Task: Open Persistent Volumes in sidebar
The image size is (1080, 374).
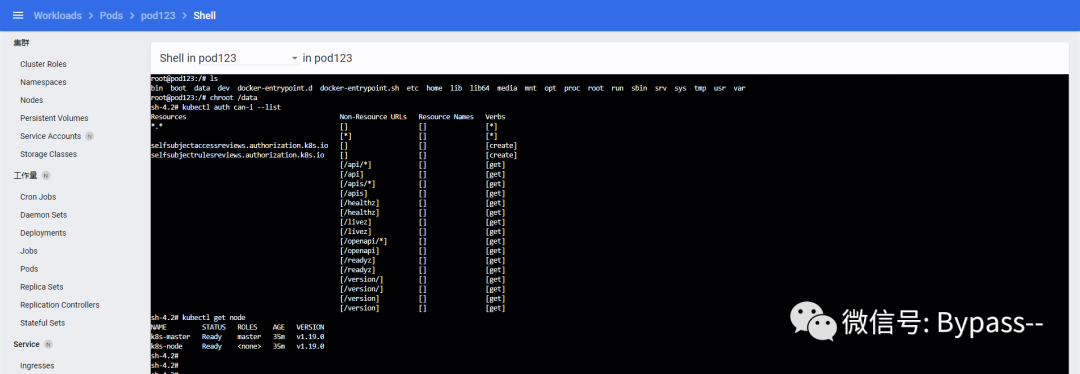Action: (54, 118)
